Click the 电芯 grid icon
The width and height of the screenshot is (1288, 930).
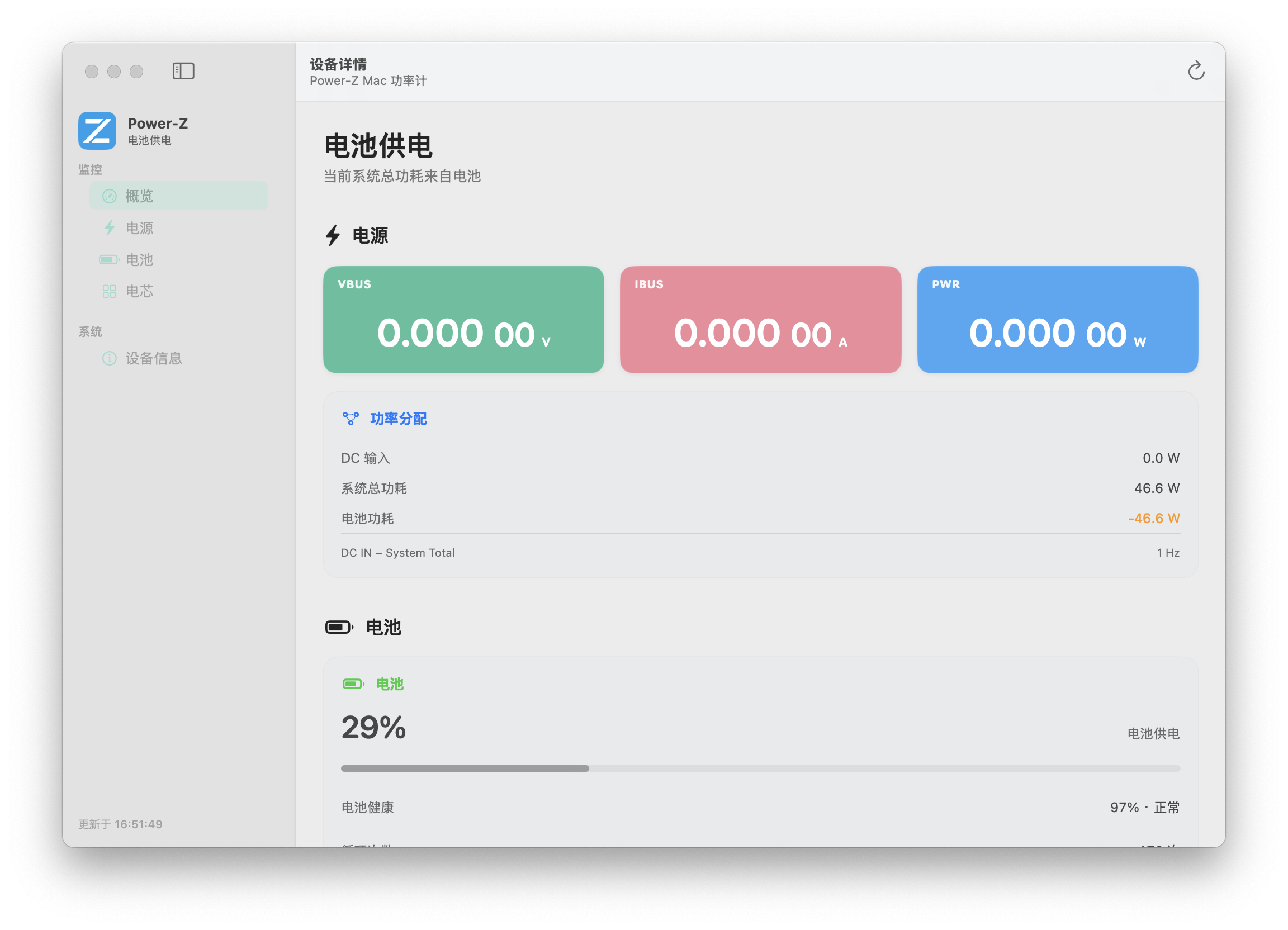[x=109, y=292]
